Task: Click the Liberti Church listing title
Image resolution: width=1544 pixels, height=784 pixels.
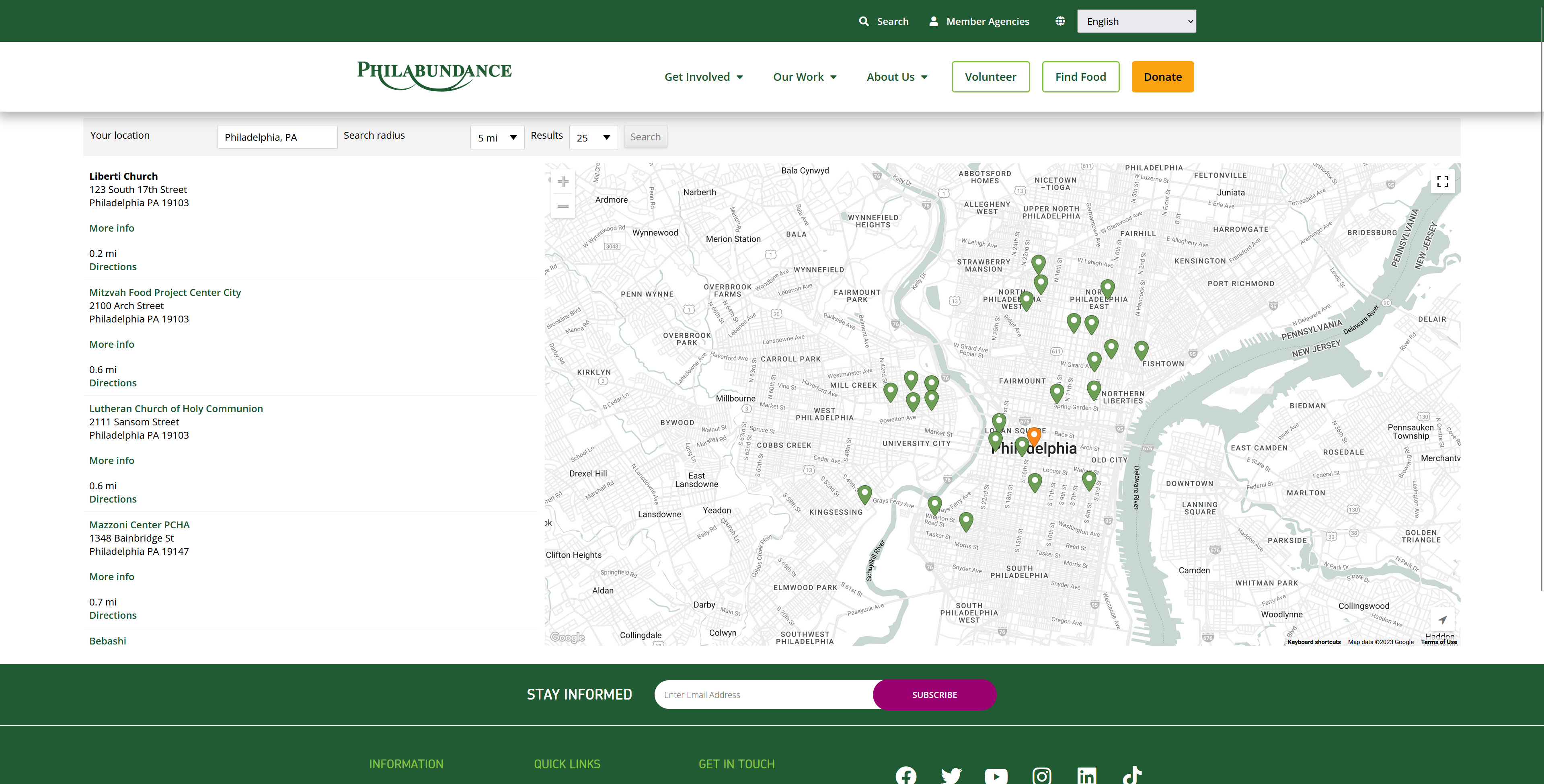Action: (x=123, y=176)
